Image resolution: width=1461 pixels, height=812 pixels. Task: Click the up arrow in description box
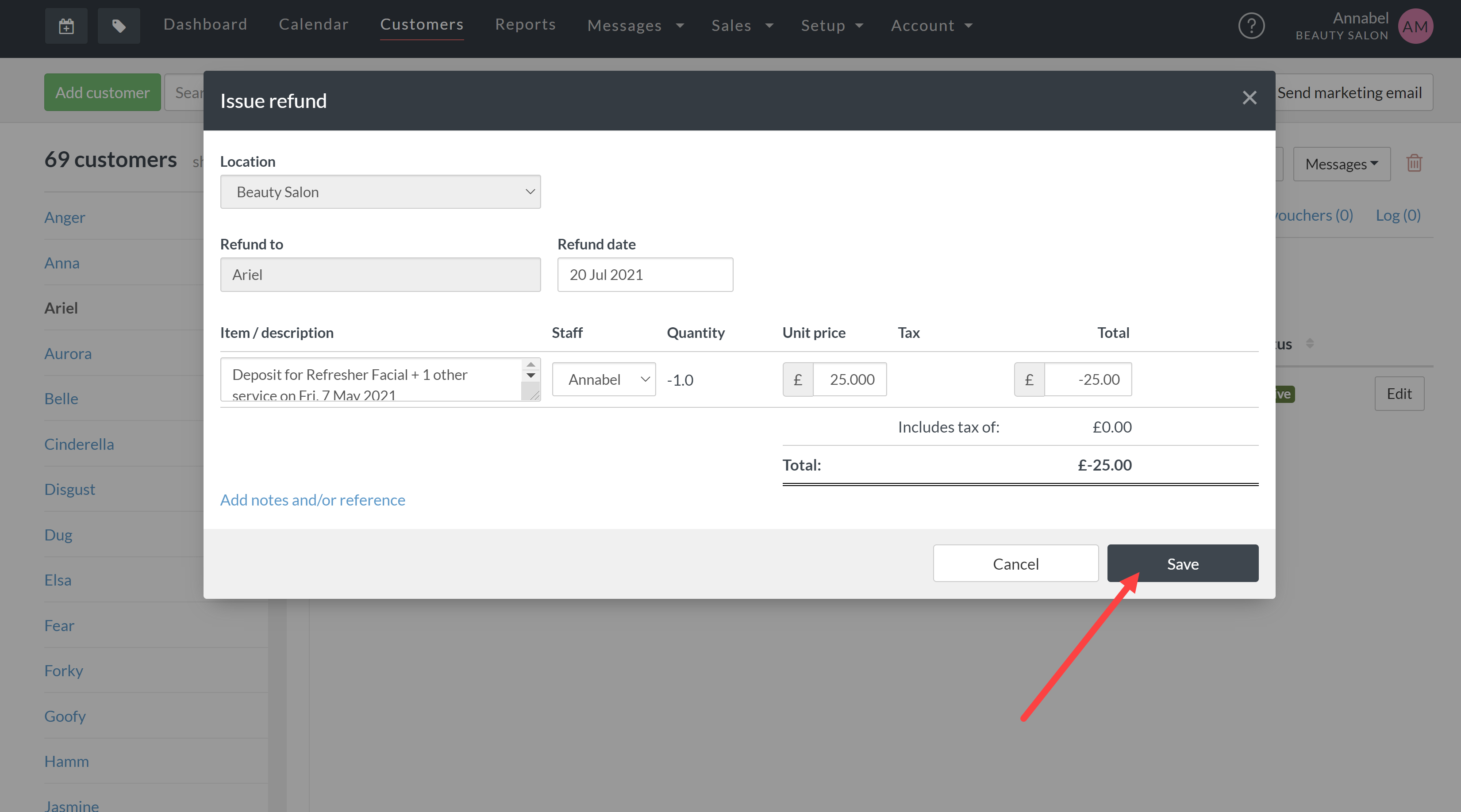531,364
